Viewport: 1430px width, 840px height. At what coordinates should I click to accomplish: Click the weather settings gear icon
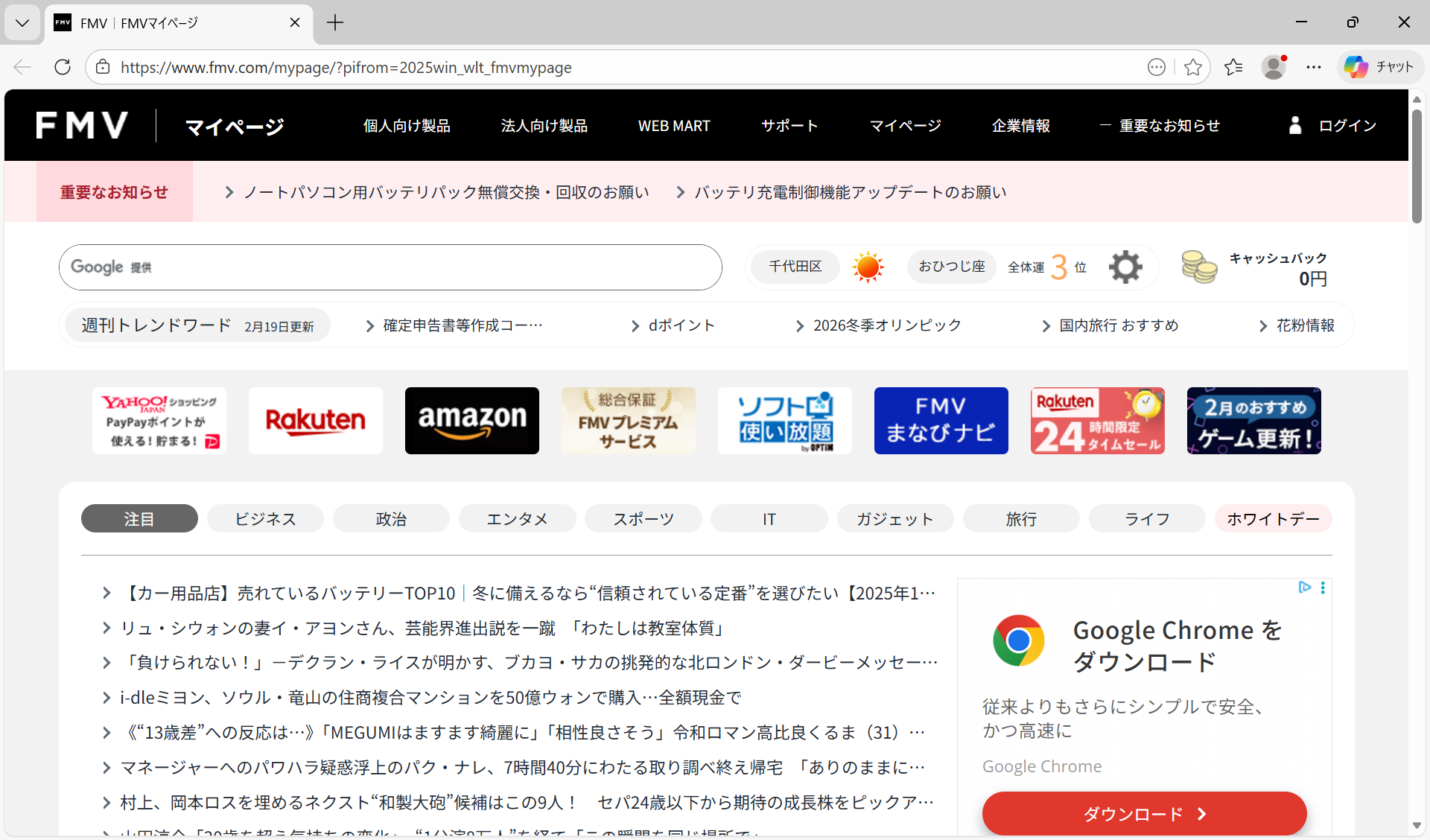pyautogui.click(x=1125, y=267)
